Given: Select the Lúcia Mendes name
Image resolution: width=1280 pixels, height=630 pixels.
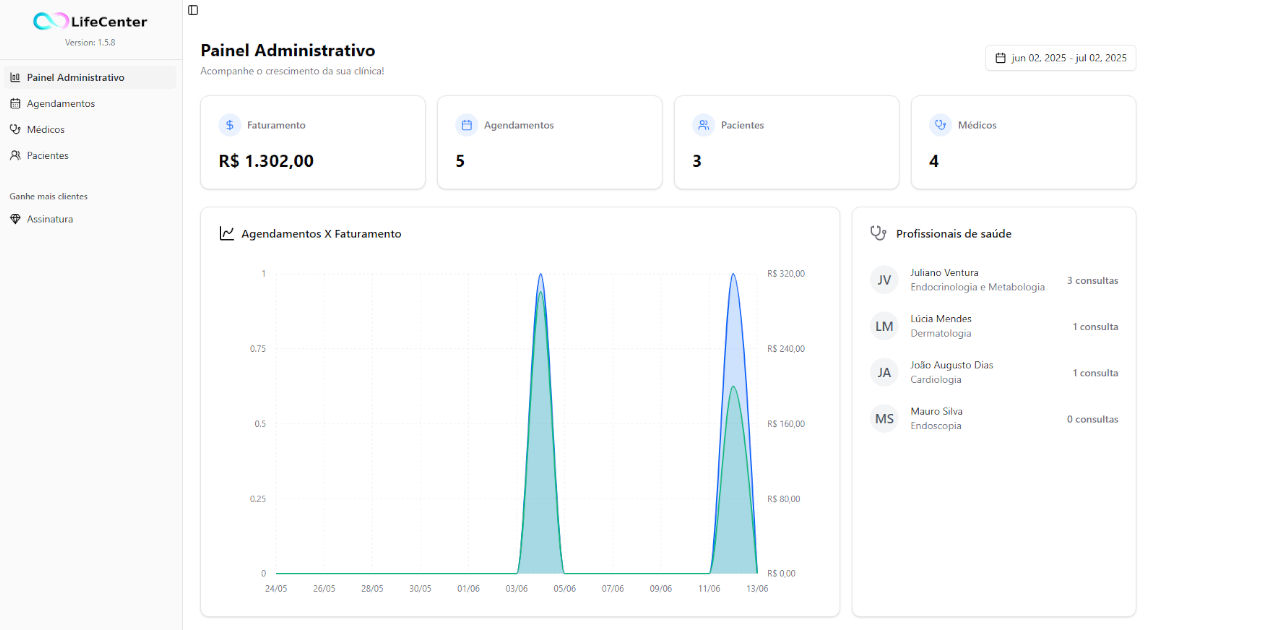Looking at the screenshot, I should pos(941,319).
